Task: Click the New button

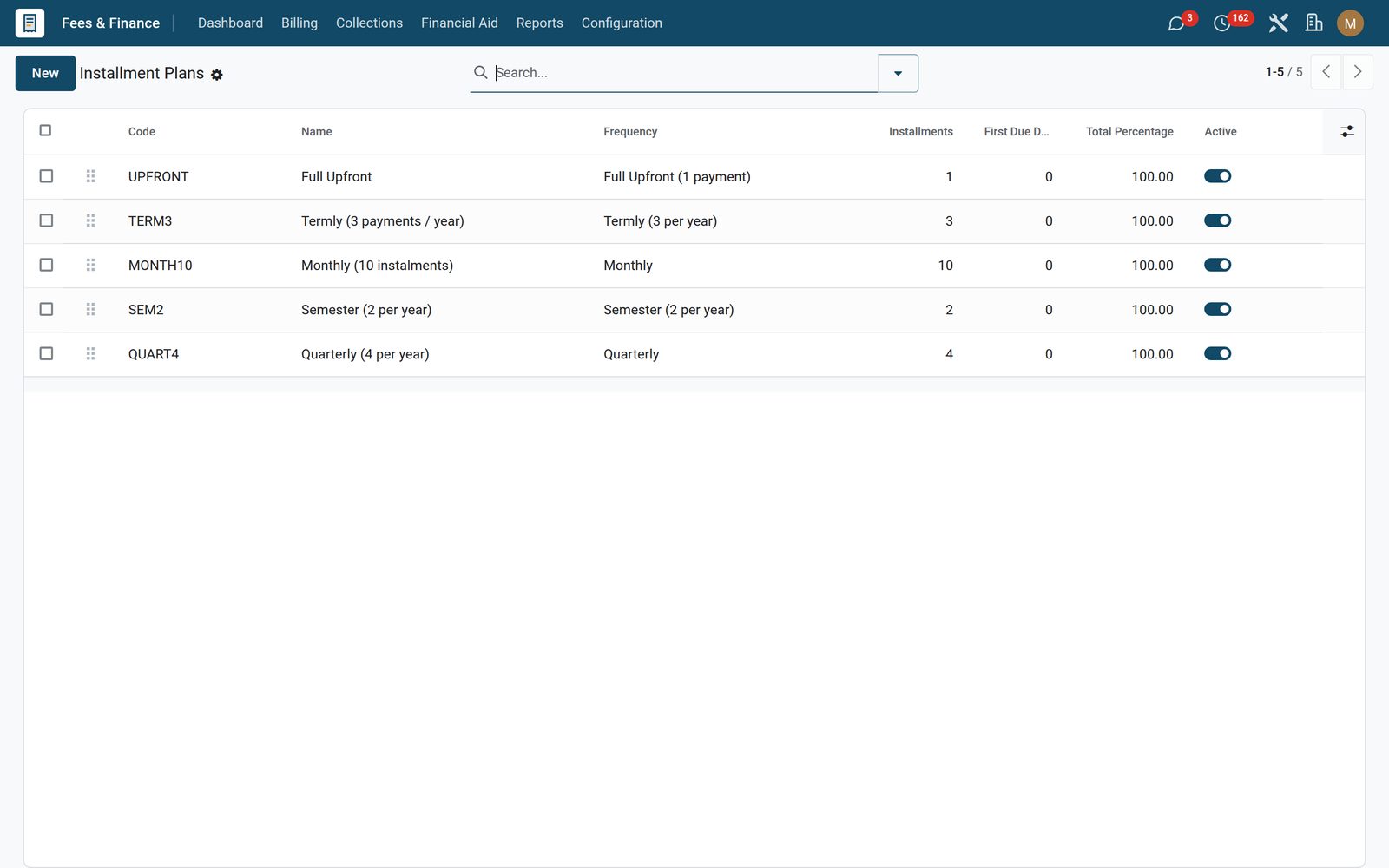Action: click(45, 73)
